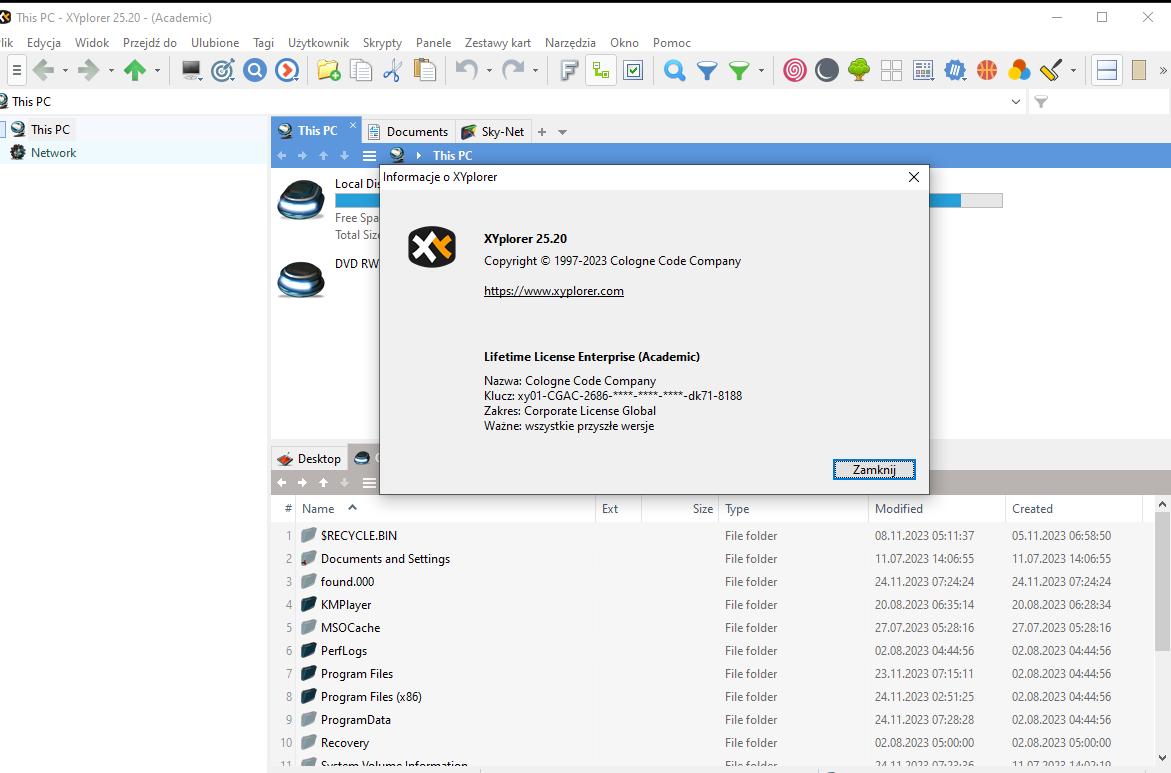Click the pink spiral toolbar icon

tap(795, 71)
